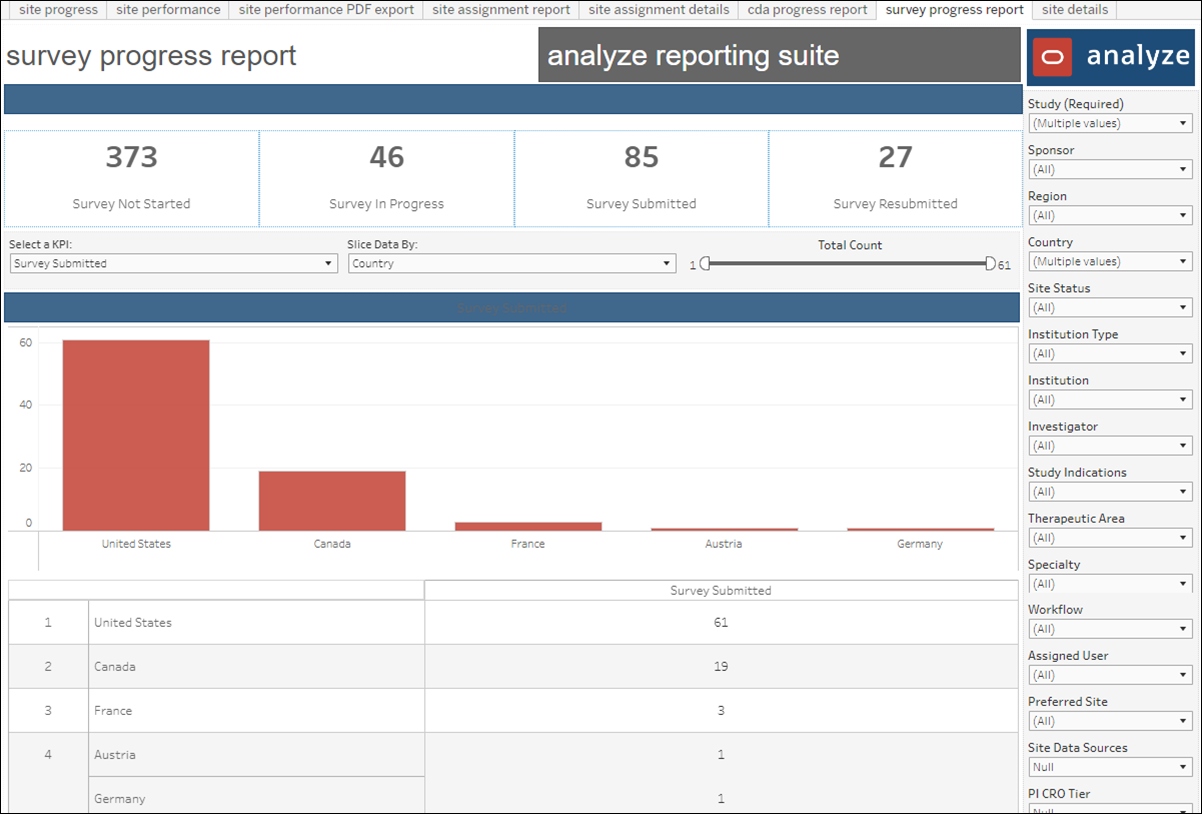Open the site details tab
Viewport: 1202px width, 814px height.
pyautogui.click(x=1075, y=10)
